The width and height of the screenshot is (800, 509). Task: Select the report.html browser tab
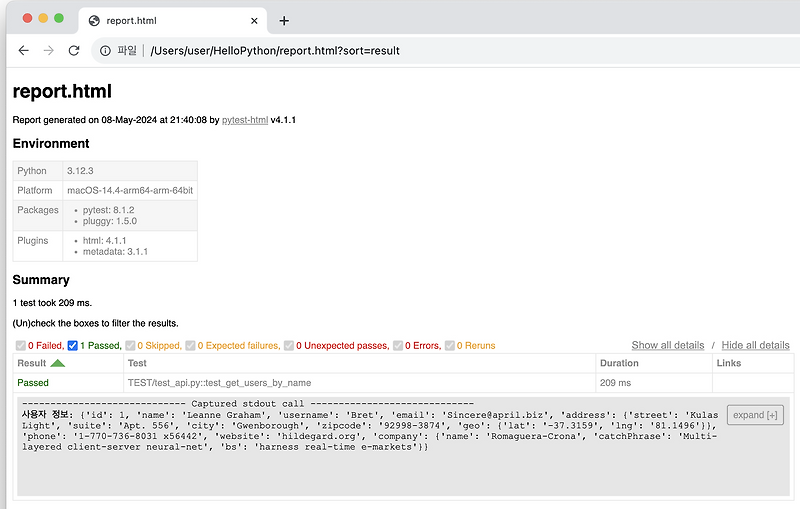pyautogui.click(x=172, y=21)
